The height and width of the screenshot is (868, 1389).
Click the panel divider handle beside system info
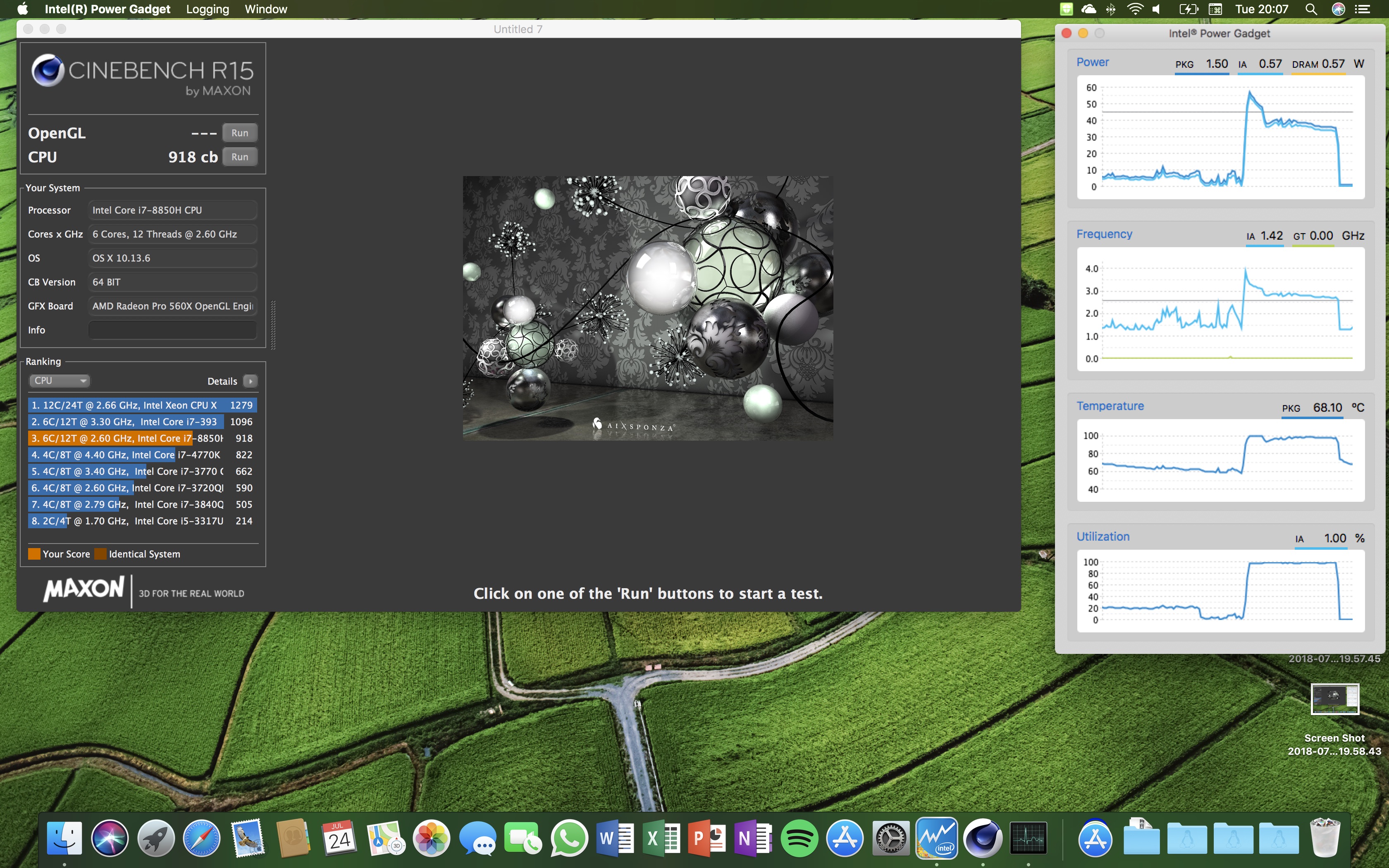[273, 325]
